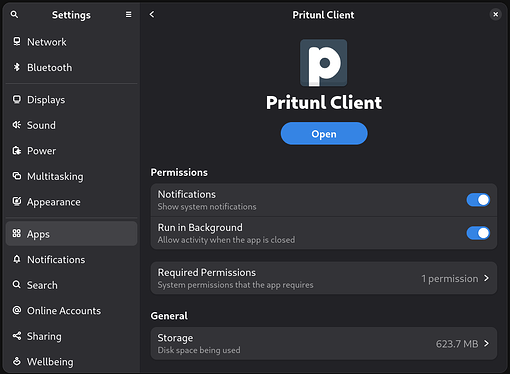
Task: Expand the Storage row chevron
Action: point(487,343)
